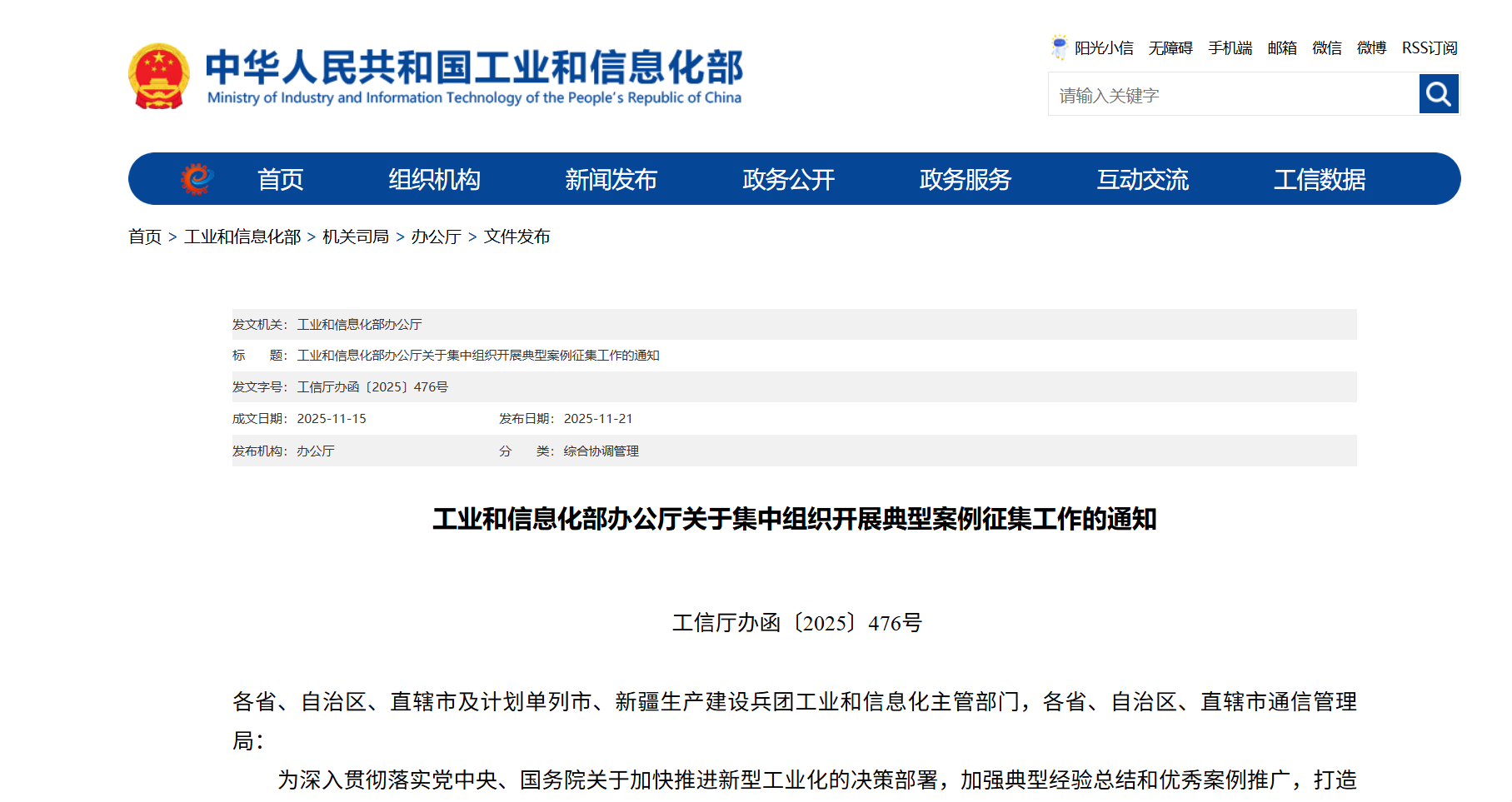Click the swirl icon in navigation bar
This screenshot has height=802, width=1512.
(197, 179)
